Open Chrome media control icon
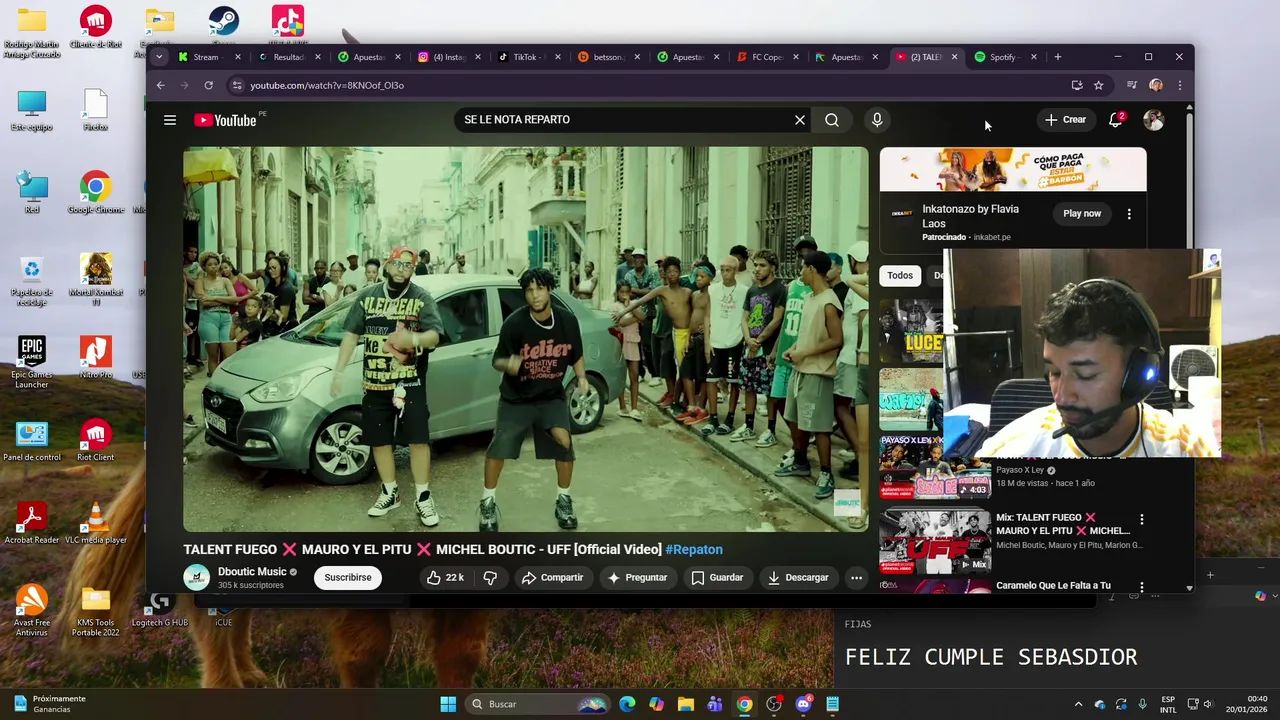 1131,85
